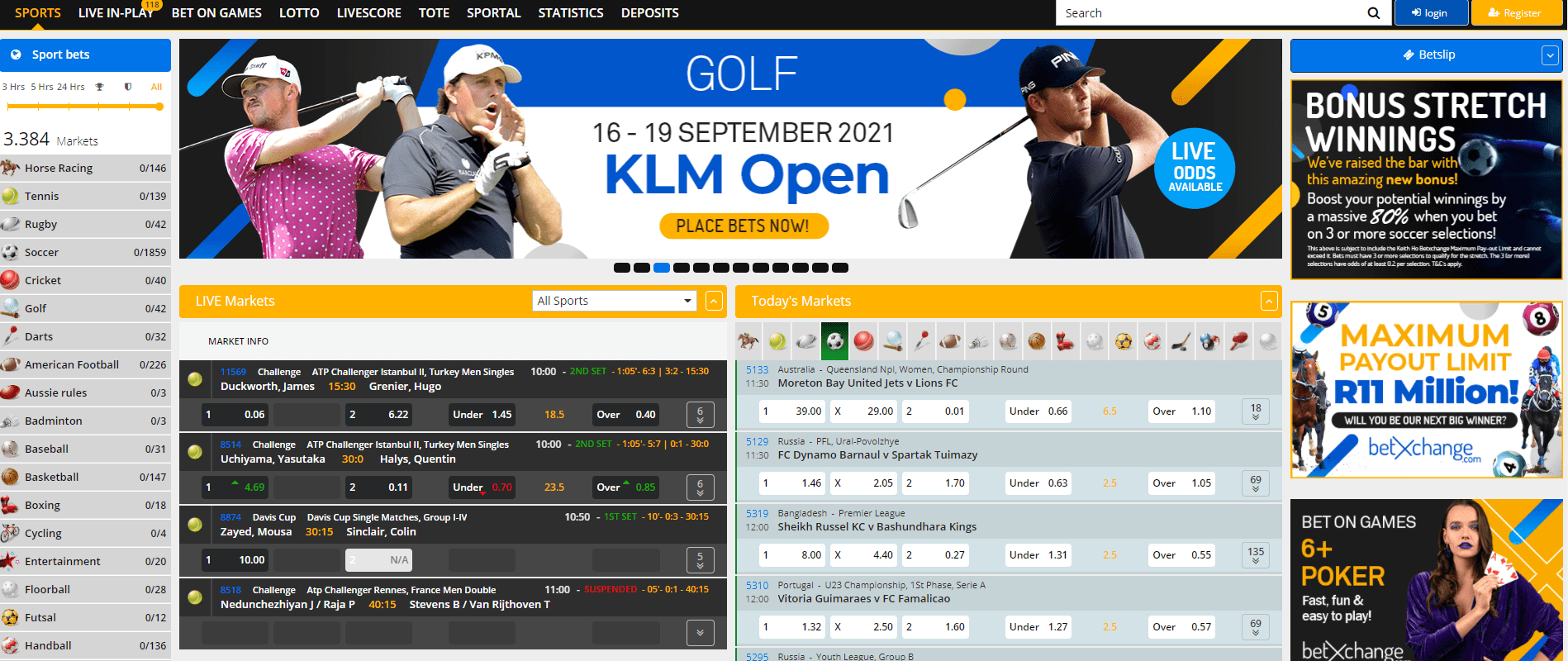Open the LIVESCORE menu
The image size is (1568, 661).
pos(369,13)
